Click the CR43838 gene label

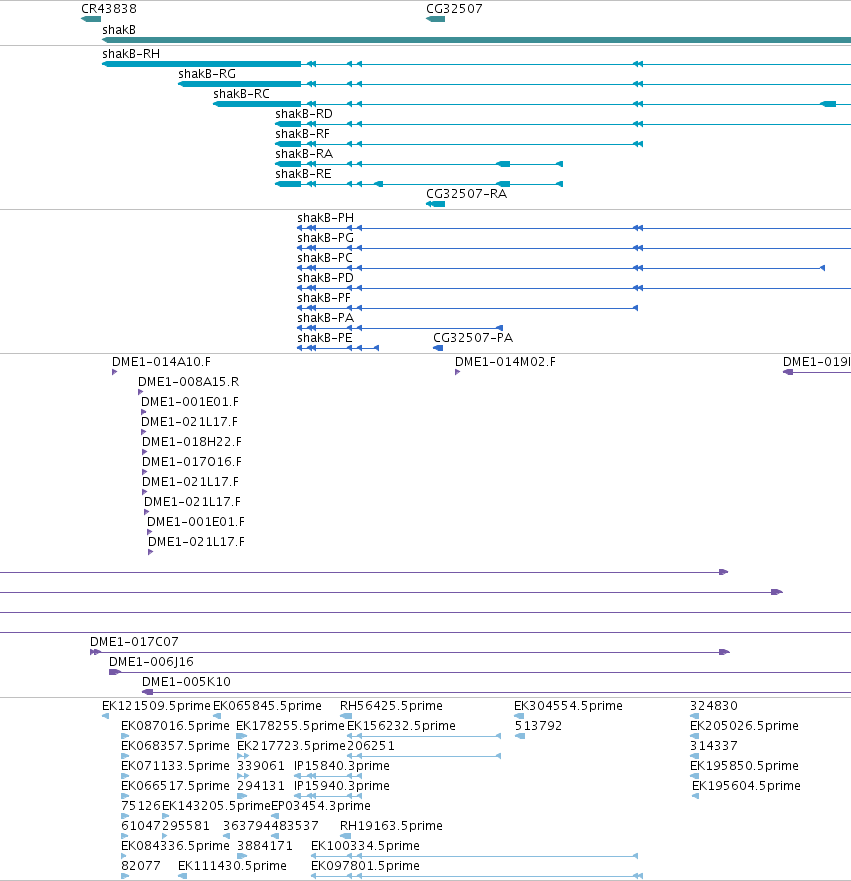click(x=109, y=9)
